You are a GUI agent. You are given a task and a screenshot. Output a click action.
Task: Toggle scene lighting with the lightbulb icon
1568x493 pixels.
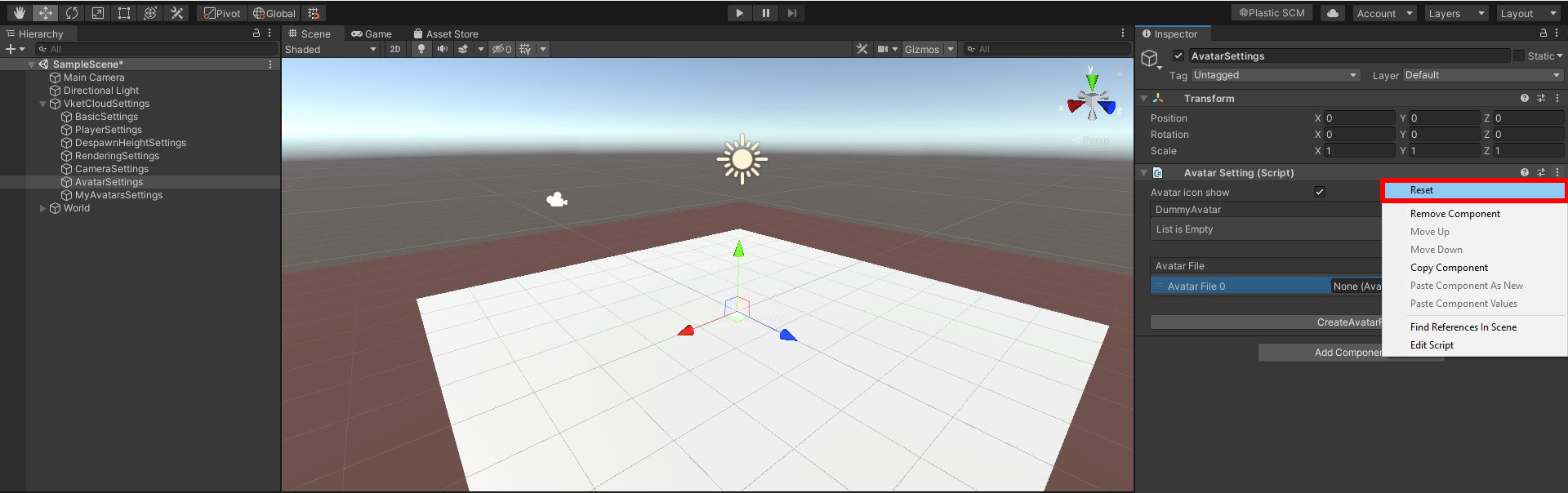coord(421,49)
